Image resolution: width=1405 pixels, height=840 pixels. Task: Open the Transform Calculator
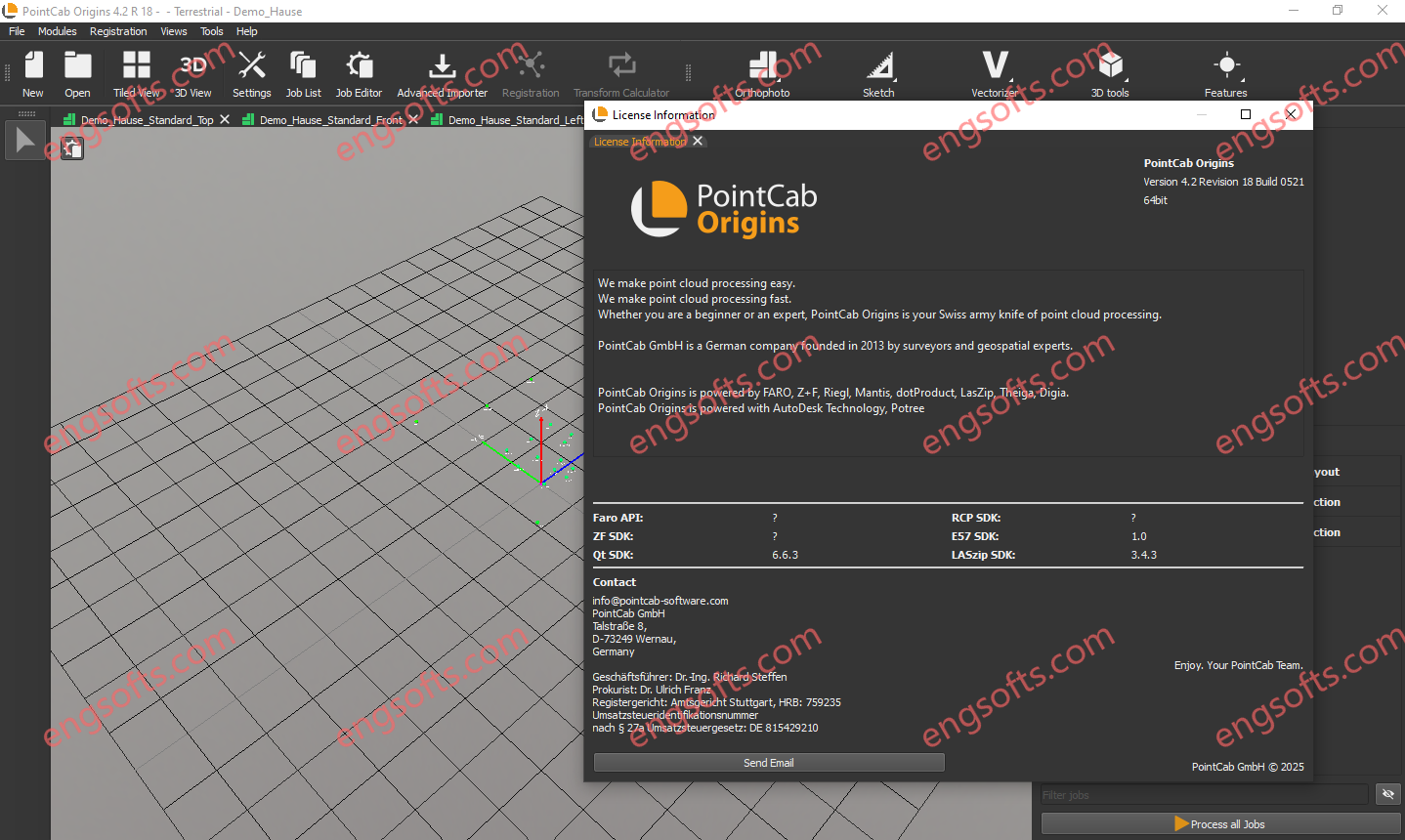click(x=621, y=73)
